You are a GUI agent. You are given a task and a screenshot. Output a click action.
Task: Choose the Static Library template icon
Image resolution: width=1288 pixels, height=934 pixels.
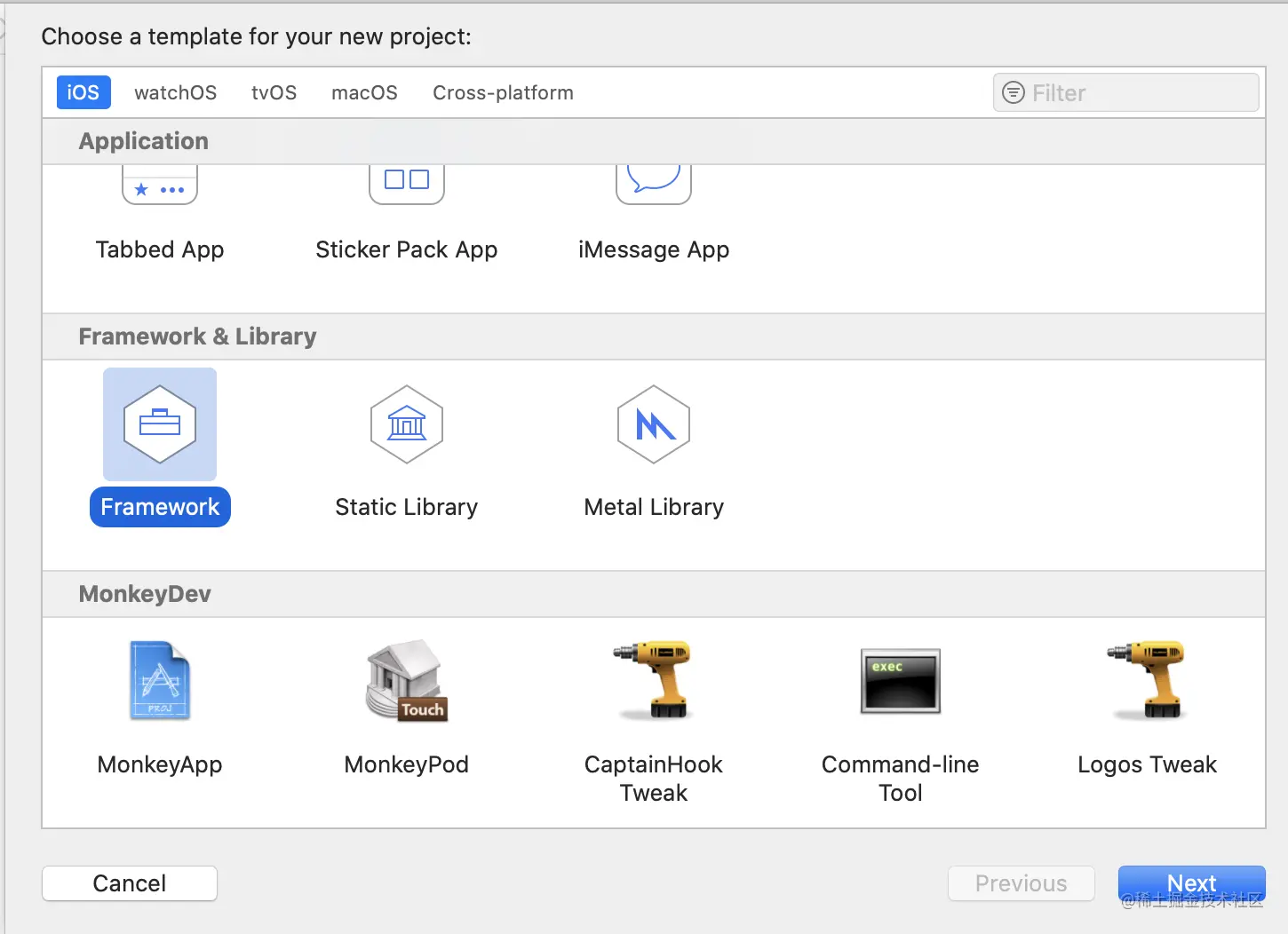click(x=407, y=424)
